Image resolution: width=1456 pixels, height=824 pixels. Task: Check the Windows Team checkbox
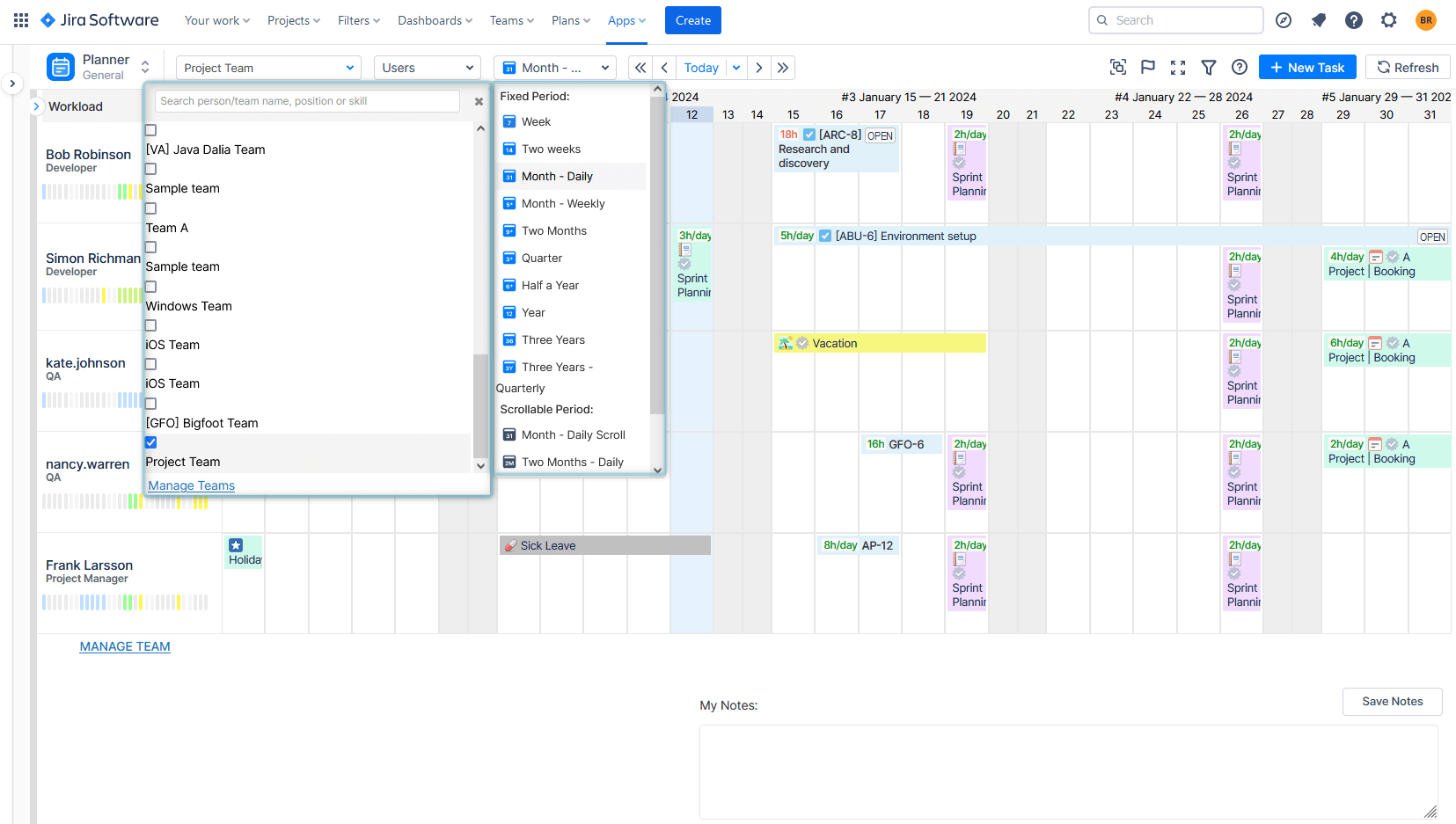pyautogui.click(x=150, y=286)
